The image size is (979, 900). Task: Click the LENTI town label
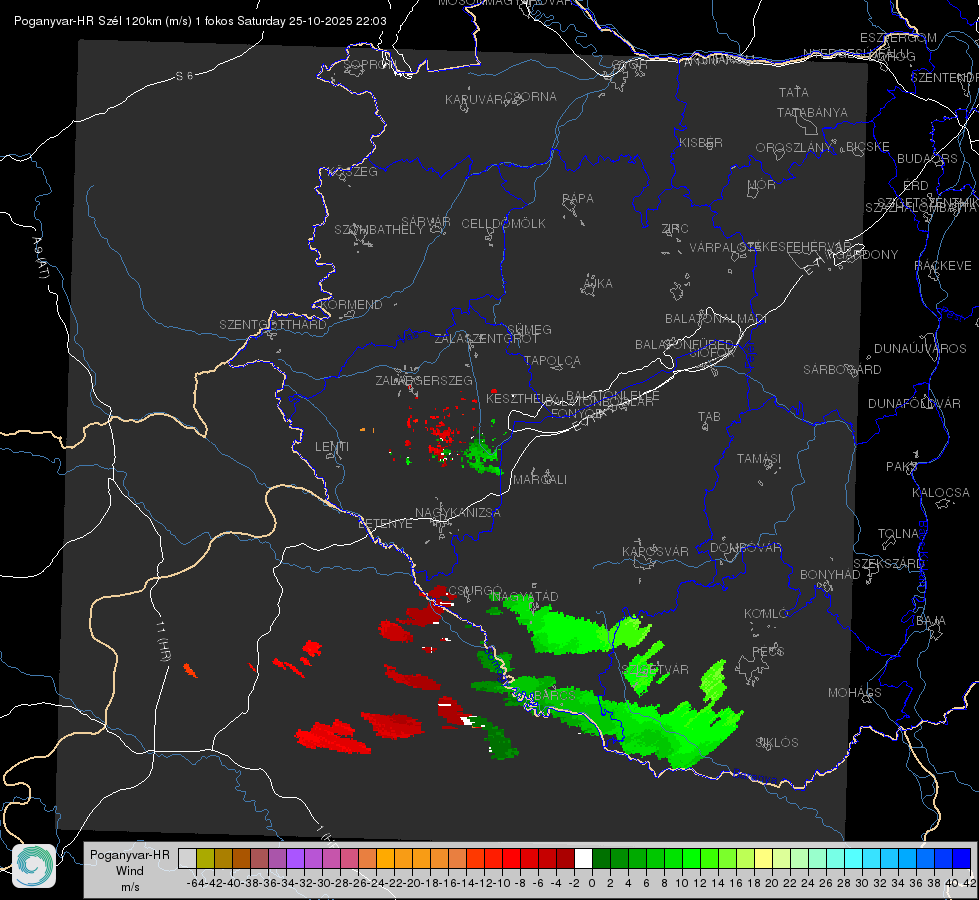[x=332, y=447]
